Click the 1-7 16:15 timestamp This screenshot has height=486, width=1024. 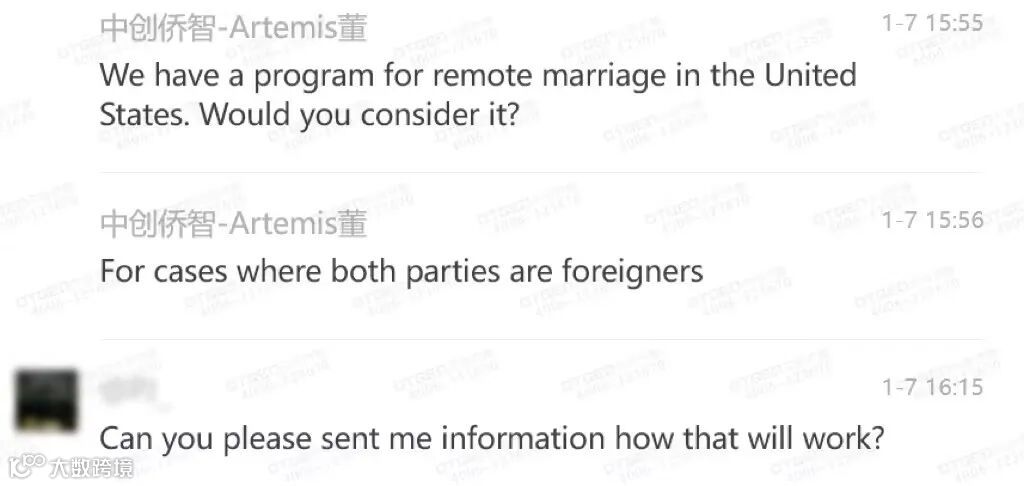tap(932, 386)
